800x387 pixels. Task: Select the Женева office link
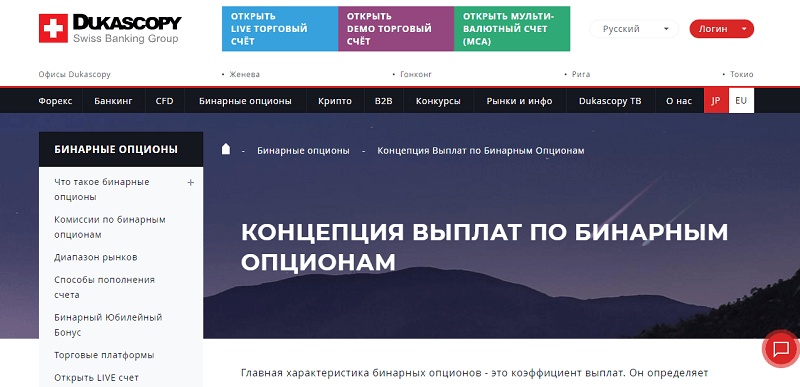click(244, 74)
